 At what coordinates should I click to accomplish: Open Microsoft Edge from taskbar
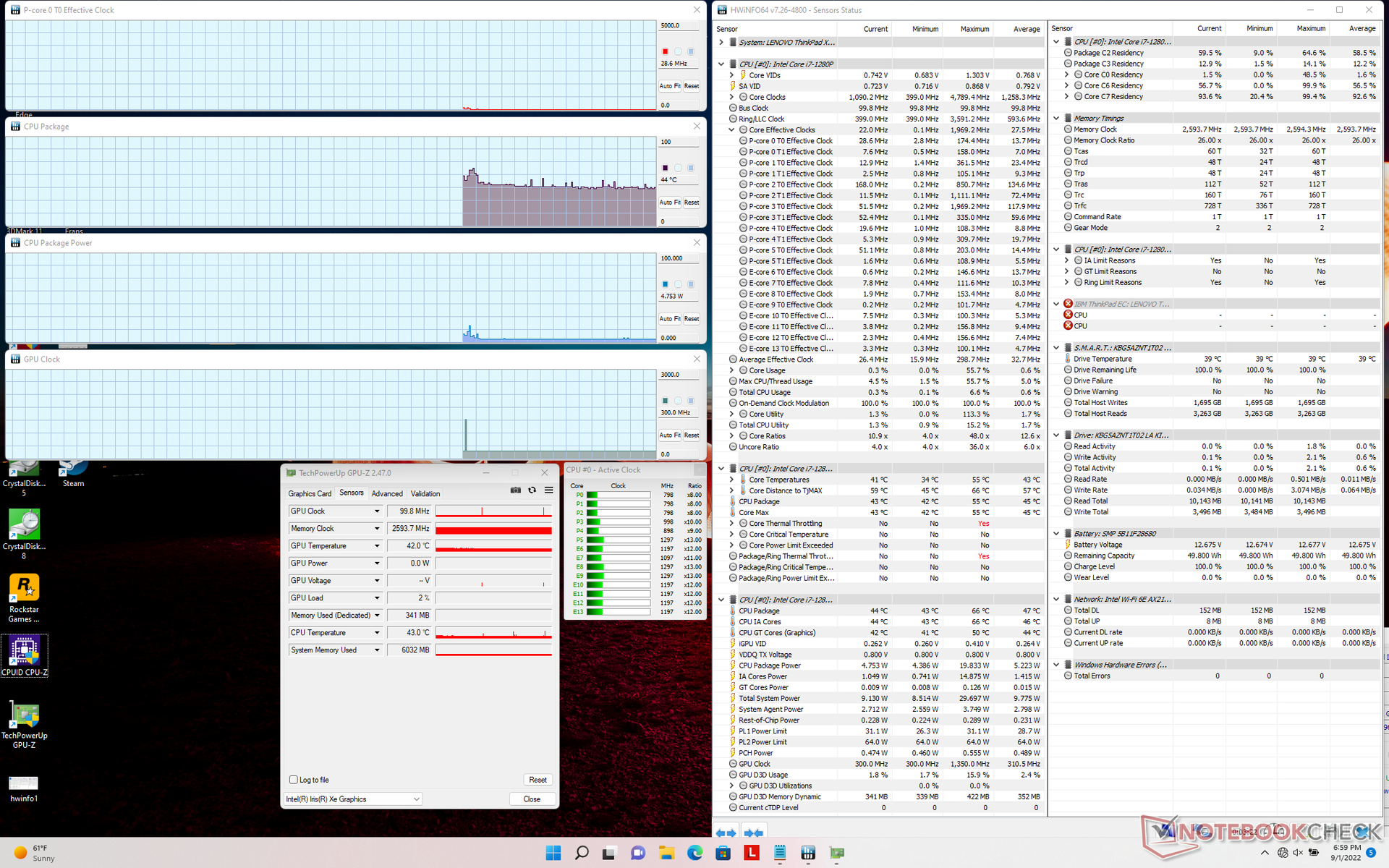694,853
